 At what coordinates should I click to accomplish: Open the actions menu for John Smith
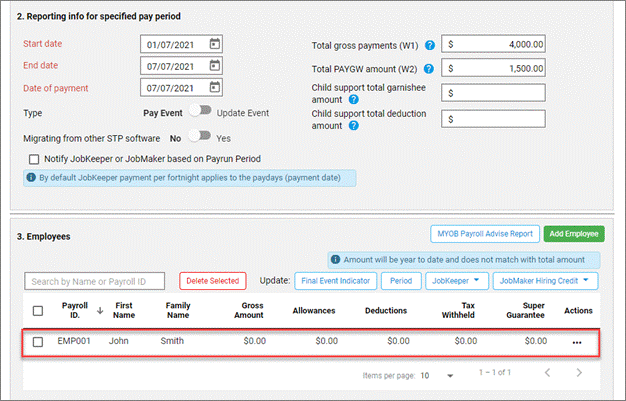point(577,342)
